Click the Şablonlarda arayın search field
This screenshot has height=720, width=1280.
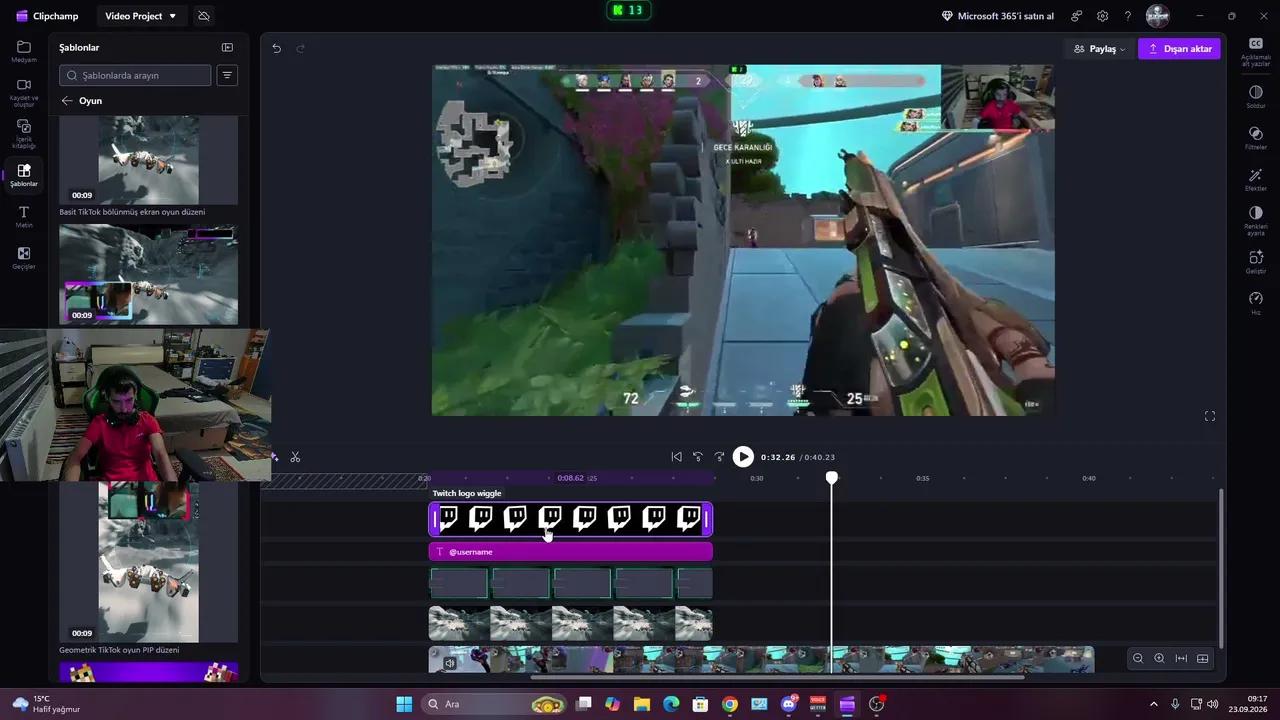135,75
